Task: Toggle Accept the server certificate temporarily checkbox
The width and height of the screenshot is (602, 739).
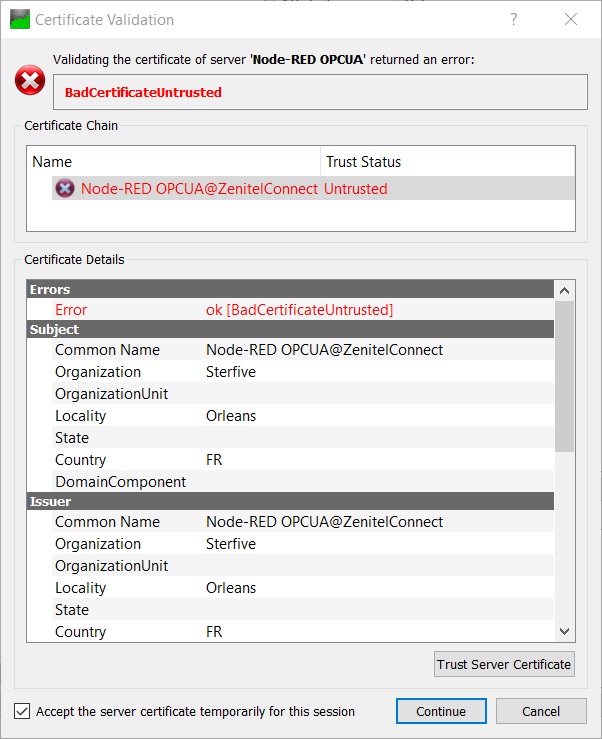Action: [22, 711]
